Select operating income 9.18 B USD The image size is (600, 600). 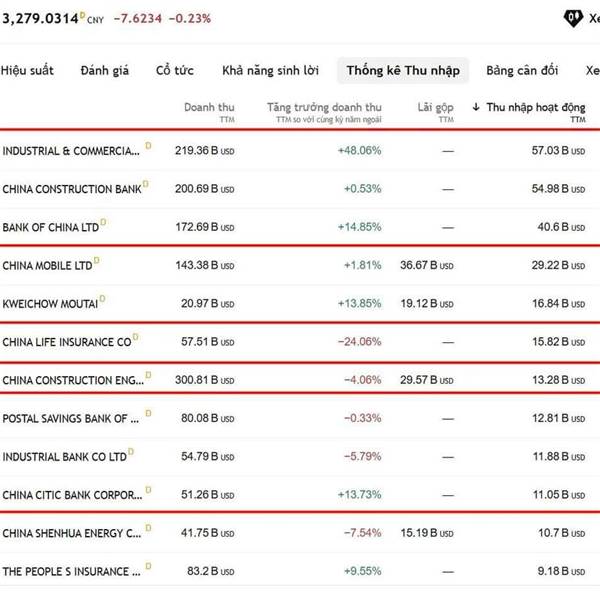pyautogui.click(x=561, y=572)
